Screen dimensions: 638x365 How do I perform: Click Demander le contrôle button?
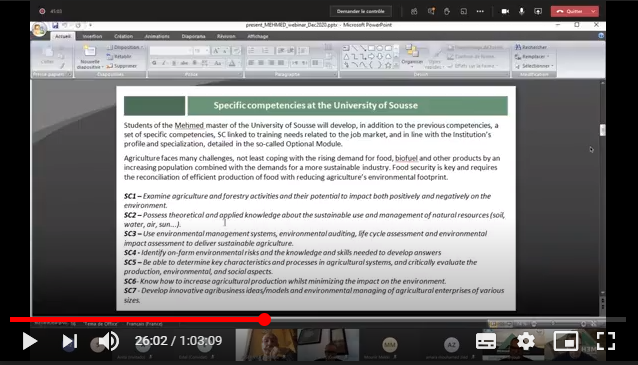[361, 11]
